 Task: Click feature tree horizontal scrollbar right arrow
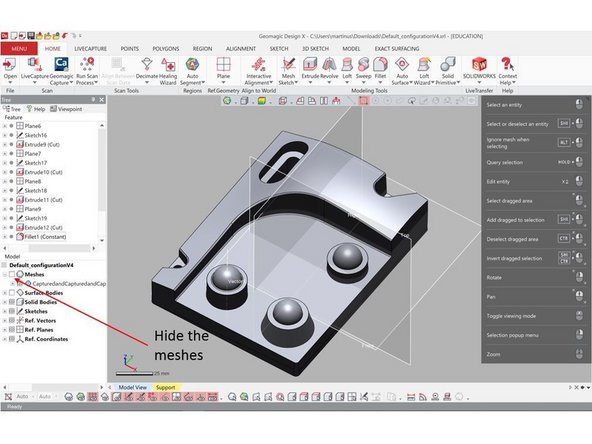pos(94,248)
